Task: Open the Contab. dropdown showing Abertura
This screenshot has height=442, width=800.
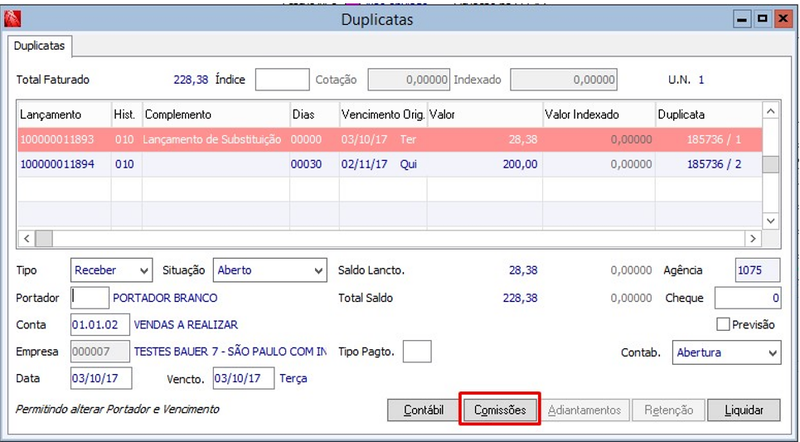Action: pos(727,353)
